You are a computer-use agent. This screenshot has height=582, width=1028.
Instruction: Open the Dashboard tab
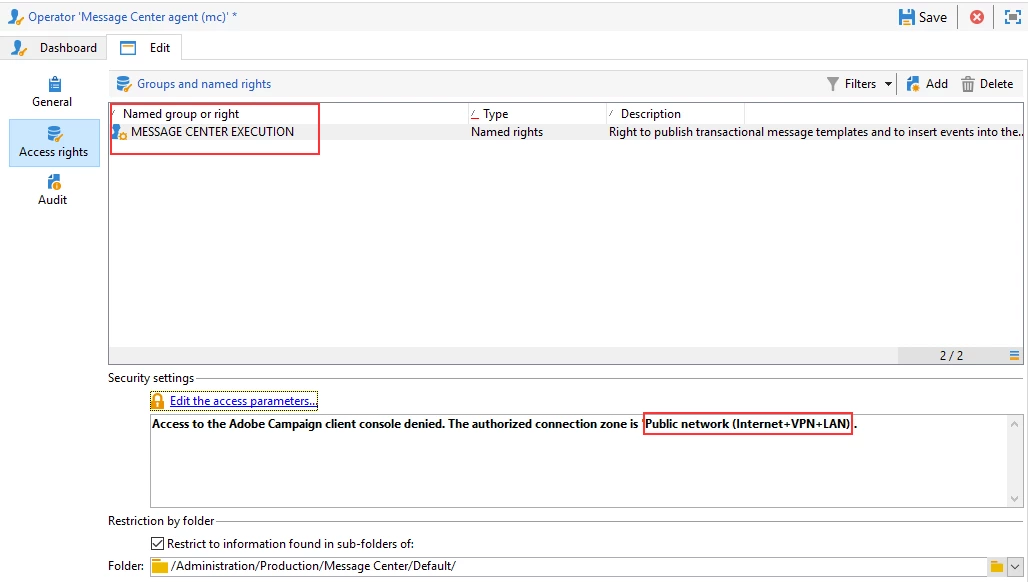(x=54, y=48)
